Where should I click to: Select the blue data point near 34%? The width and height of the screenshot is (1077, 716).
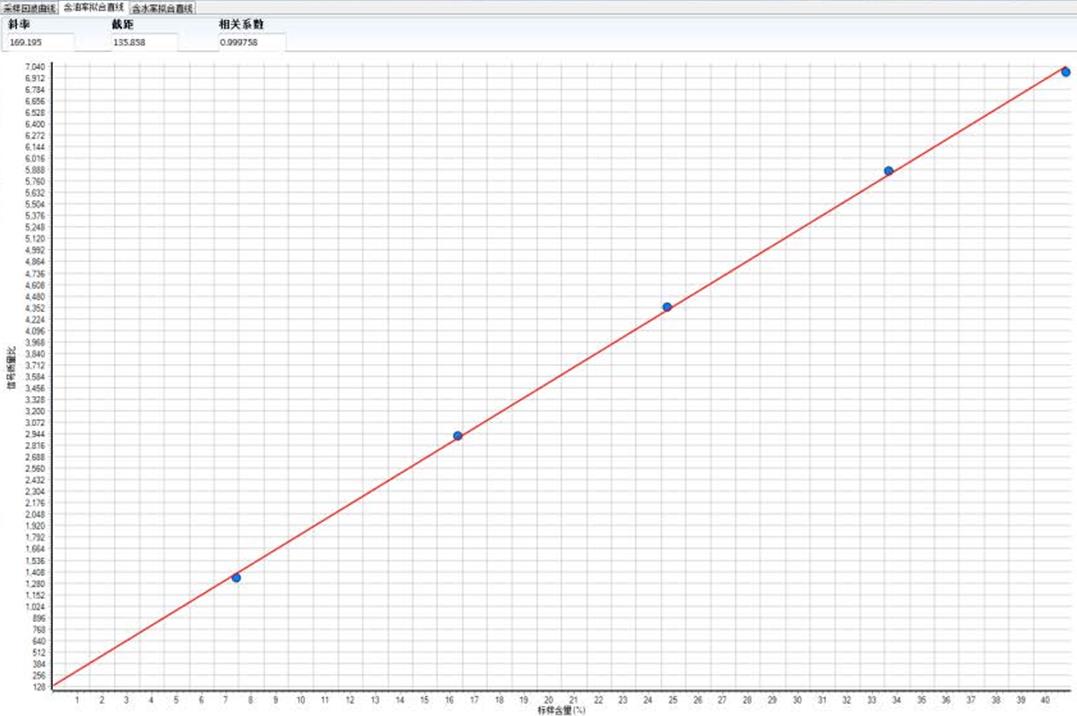pos(889,171)
